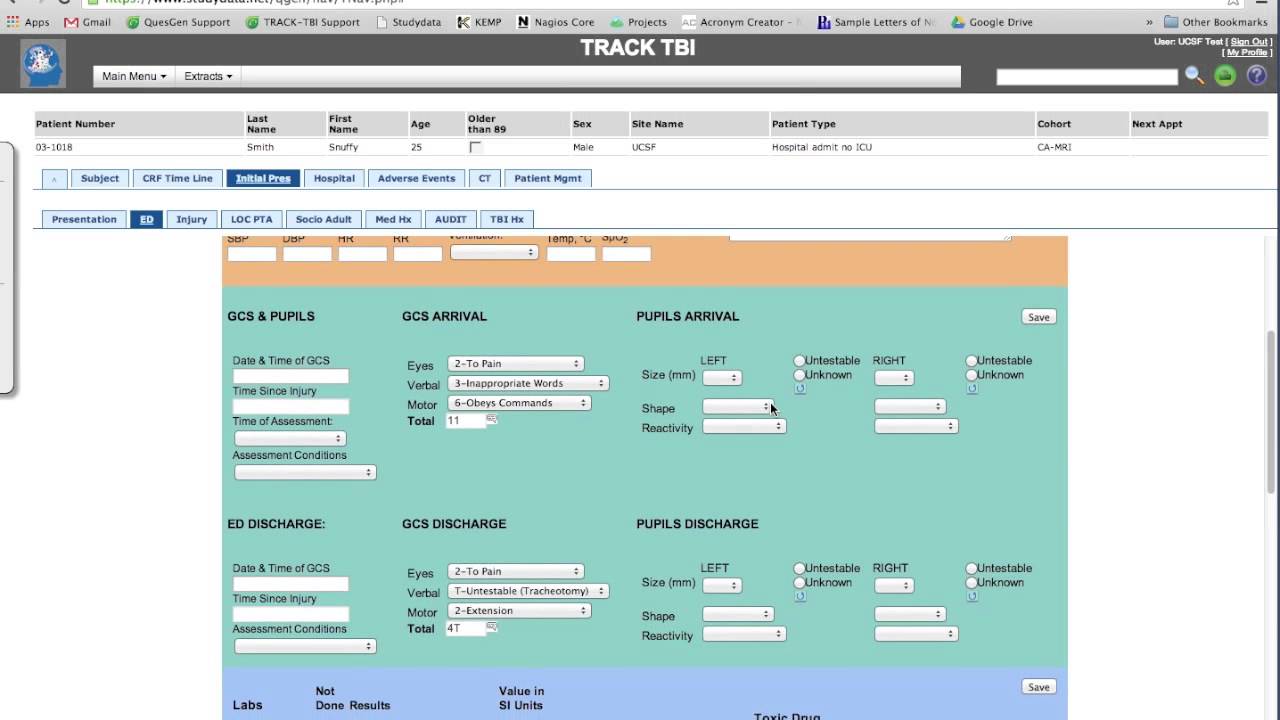Select Unknown for left pupil discharge
The height and width of the screenshot is (720, 1280).
point(799,582)
